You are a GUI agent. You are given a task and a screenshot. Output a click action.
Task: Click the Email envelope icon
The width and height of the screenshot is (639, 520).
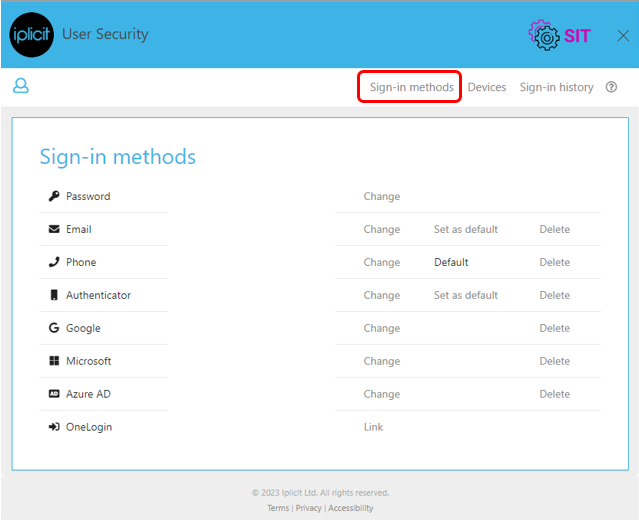[54, 229]
